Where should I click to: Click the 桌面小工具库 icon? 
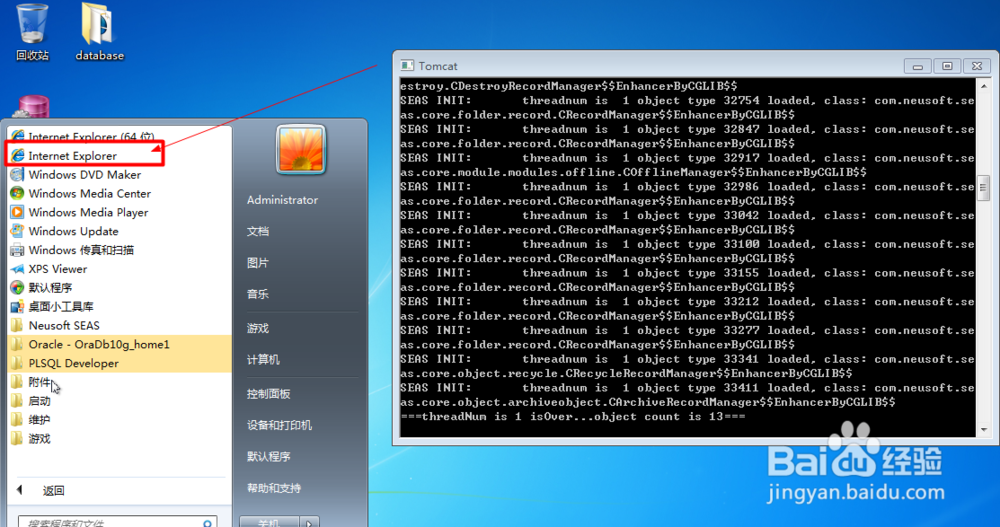18,306
